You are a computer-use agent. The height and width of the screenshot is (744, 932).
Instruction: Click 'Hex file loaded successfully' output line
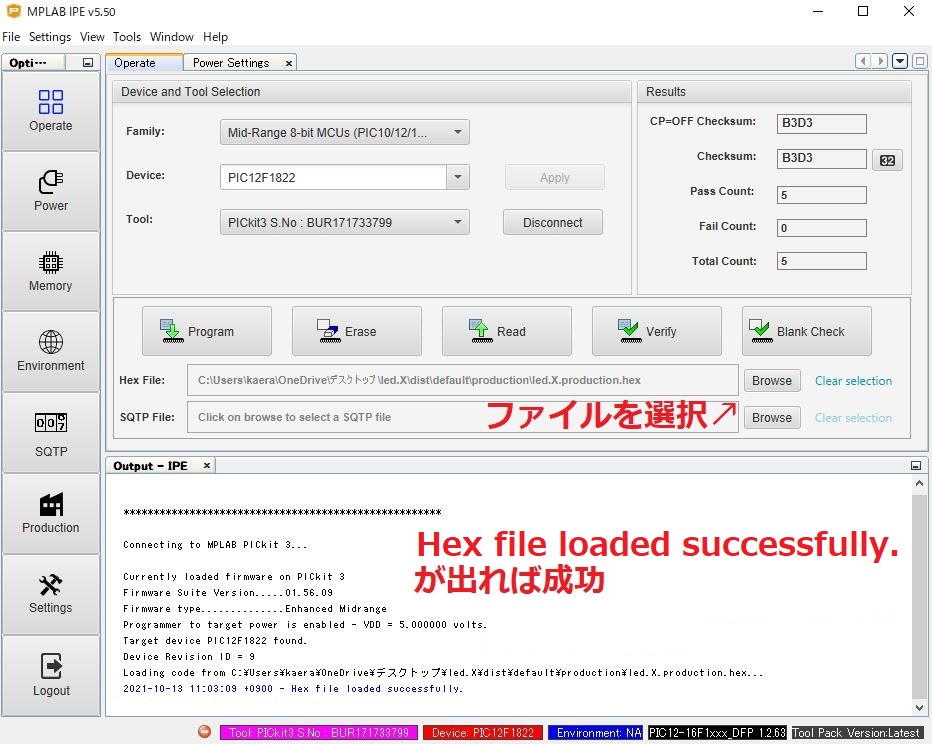coord(292,688)
